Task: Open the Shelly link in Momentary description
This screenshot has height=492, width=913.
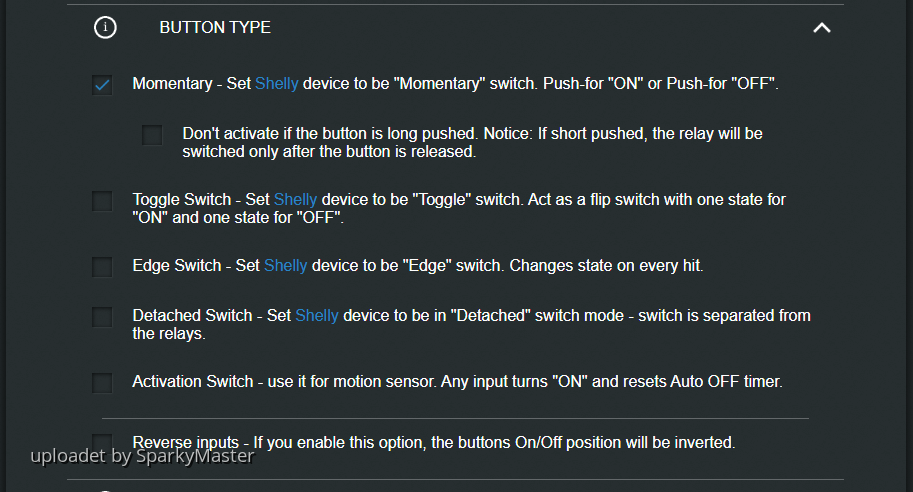Action: [x=277, y=84]
